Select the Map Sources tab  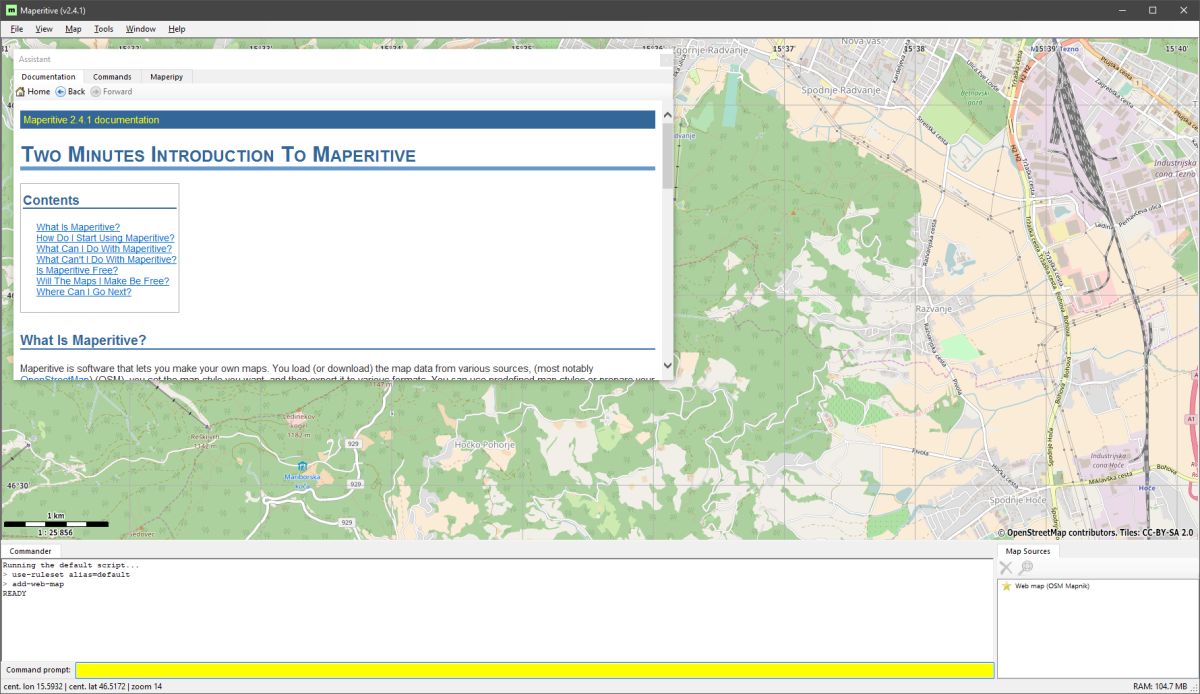1028,551
